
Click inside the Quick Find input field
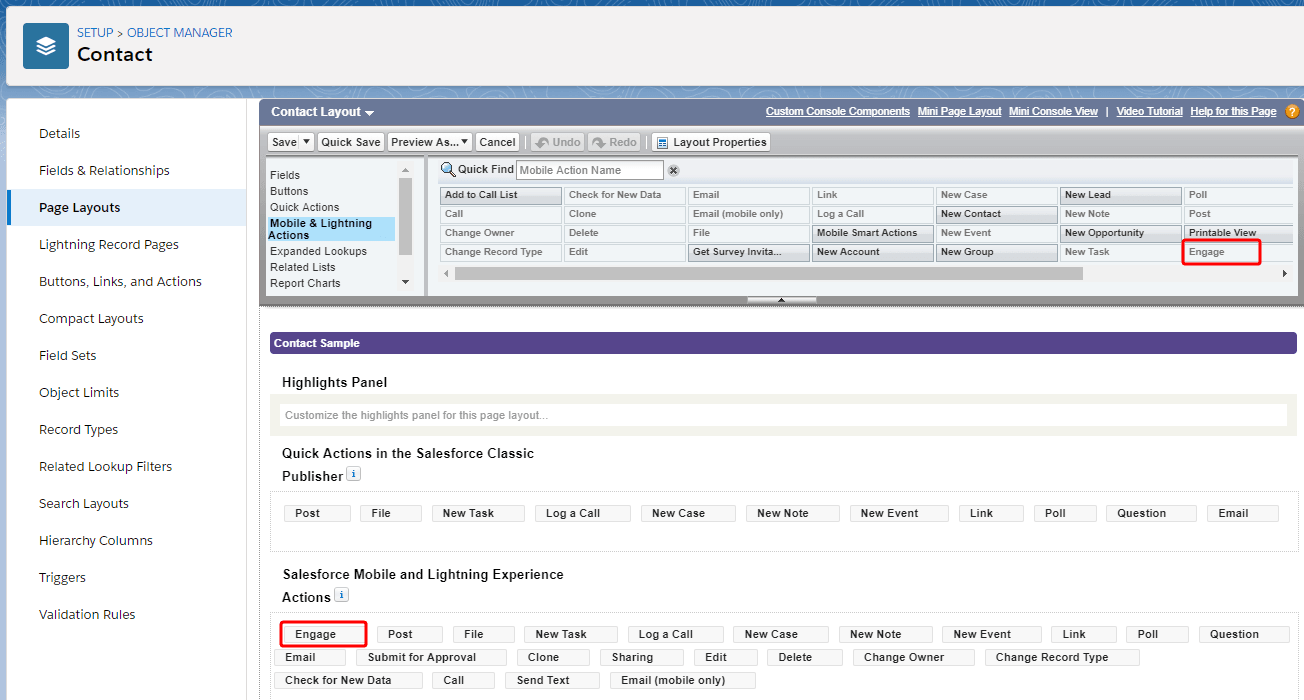coord(590,170)
